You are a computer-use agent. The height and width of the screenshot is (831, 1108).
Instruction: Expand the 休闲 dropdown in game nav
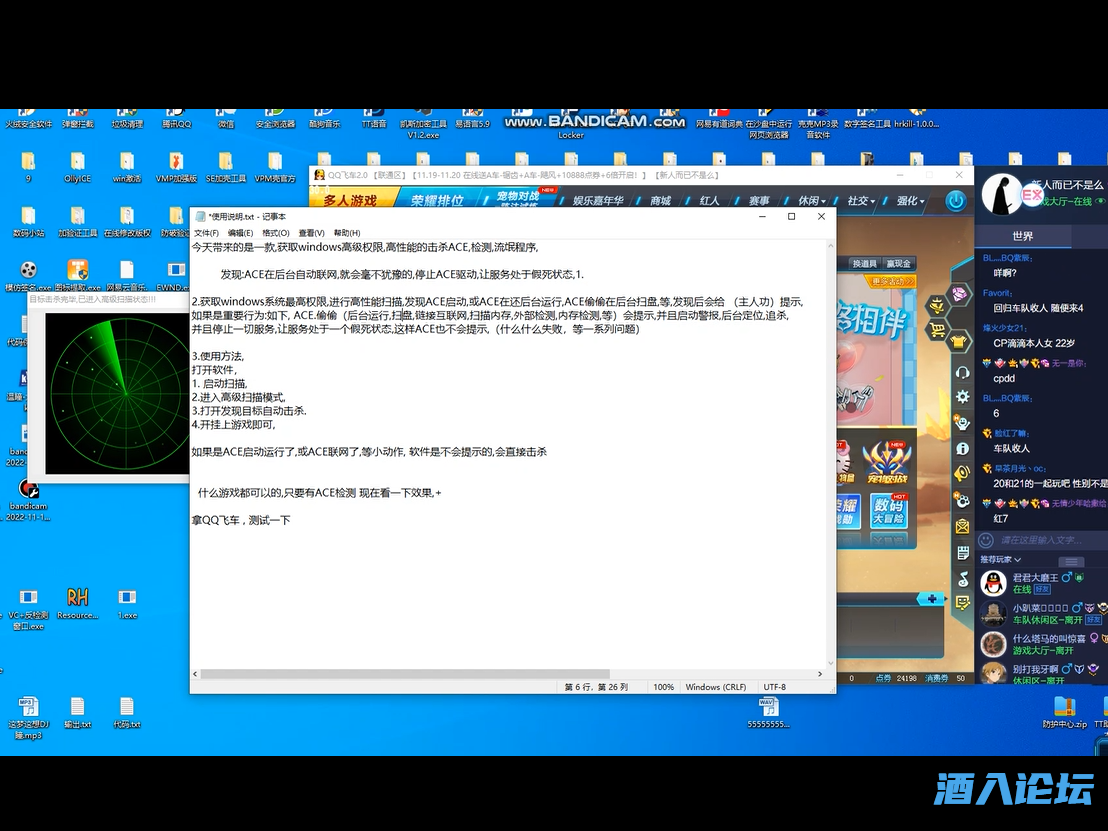811,201
